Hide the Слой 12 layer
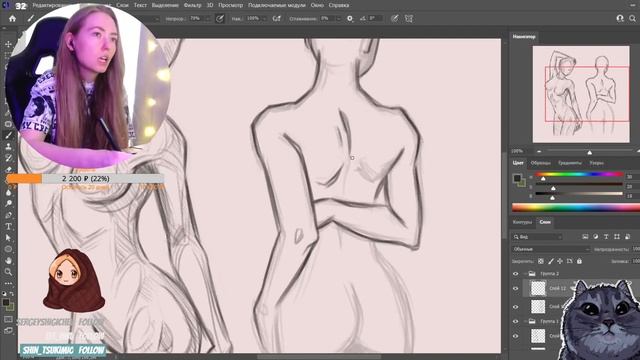This screenshot has width=640, height=360. (516, 289)
